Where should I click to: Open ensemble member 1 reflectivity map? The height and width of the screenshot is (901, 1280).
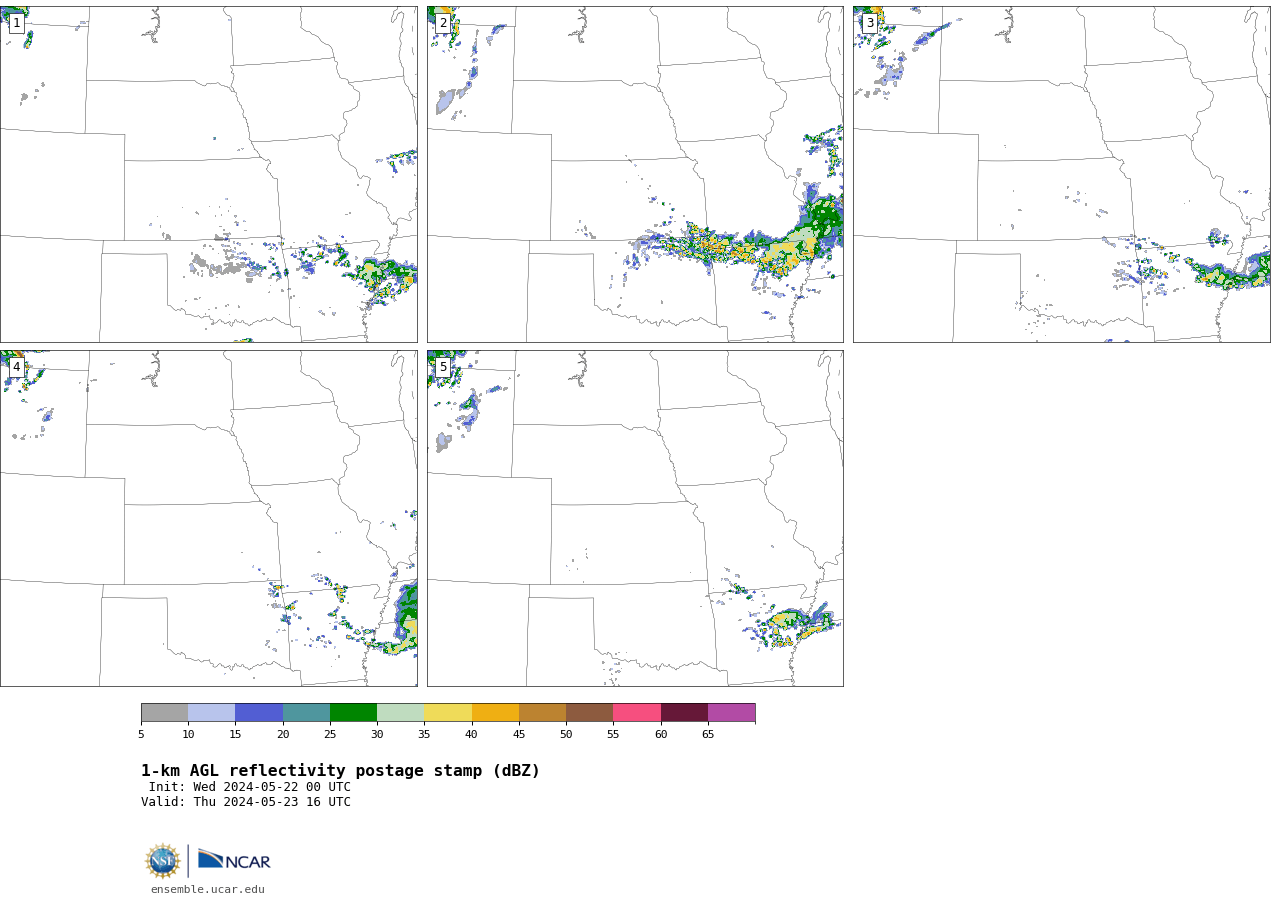click(x=208, y=174)
